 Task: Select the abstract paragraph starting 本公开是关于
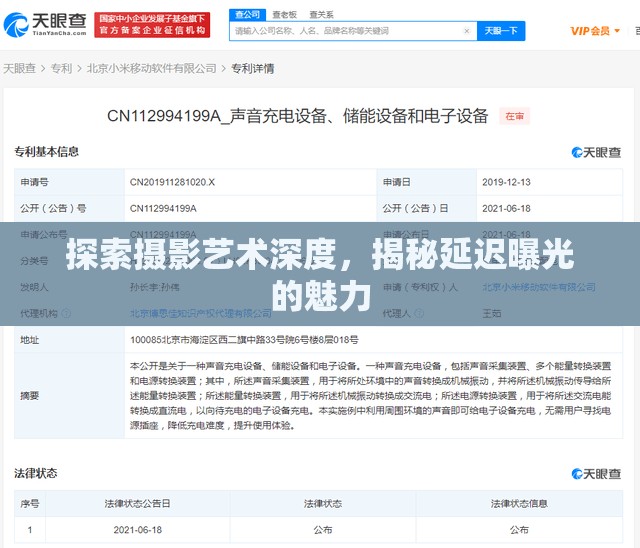371,396
